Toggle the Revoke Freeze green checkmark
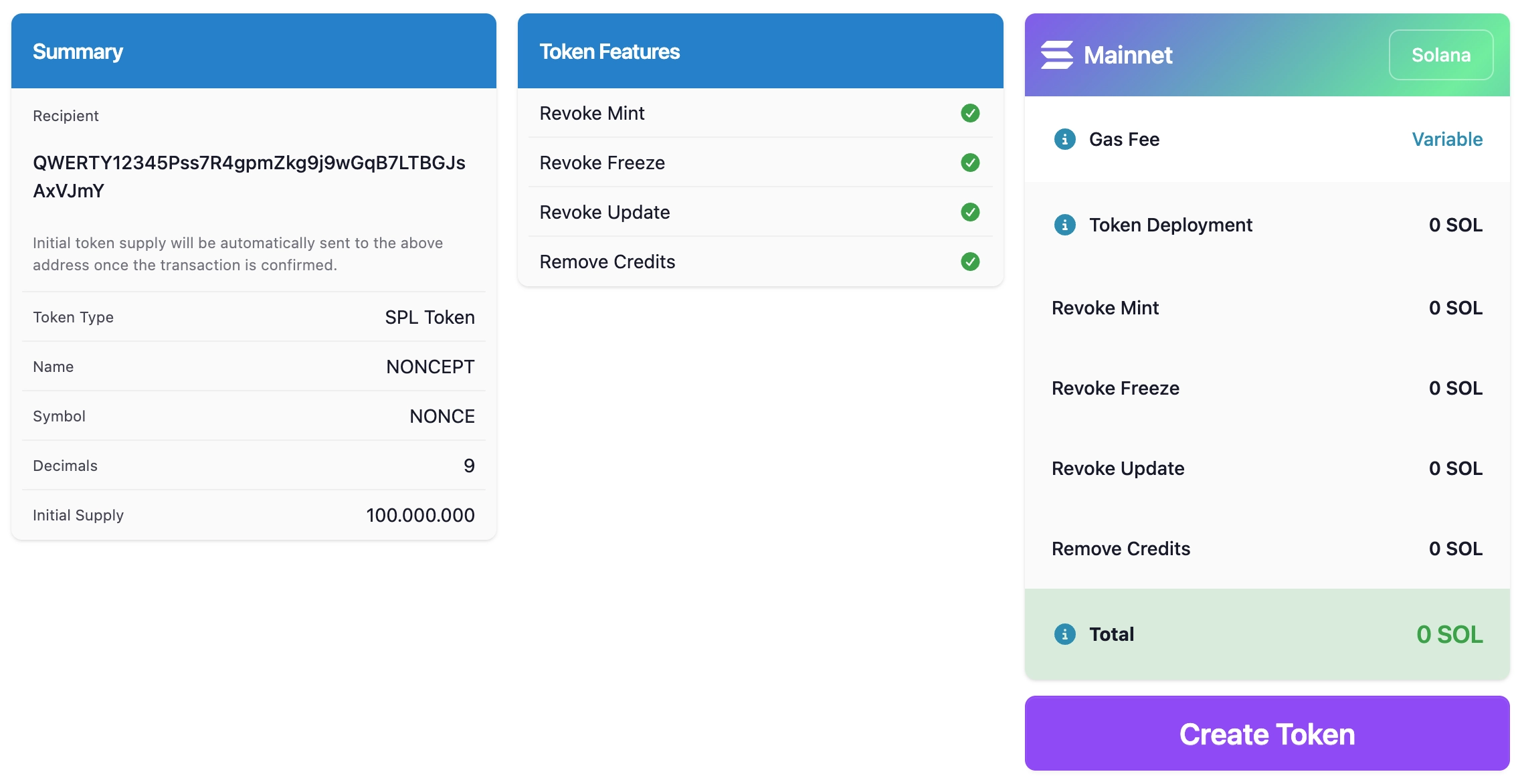1520x784 pixels. tap(970, 163)
